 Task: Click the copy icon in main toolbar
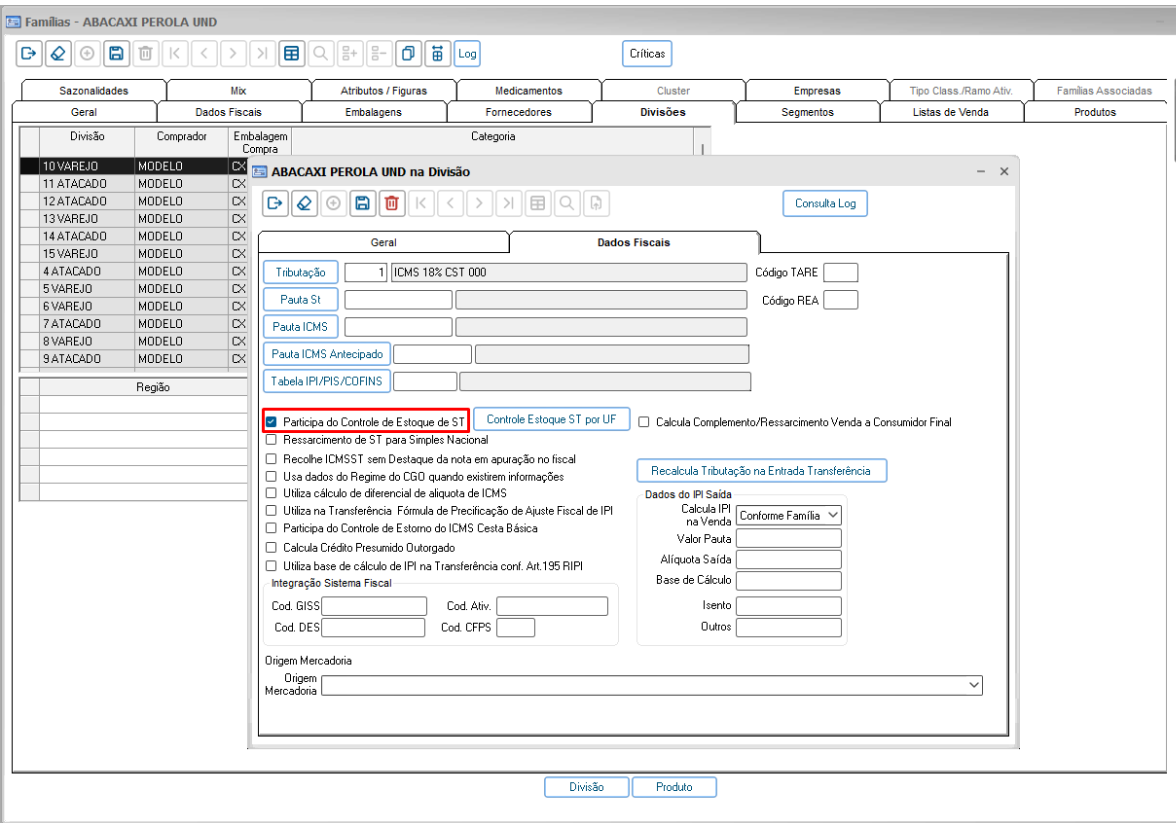point(408,53)
